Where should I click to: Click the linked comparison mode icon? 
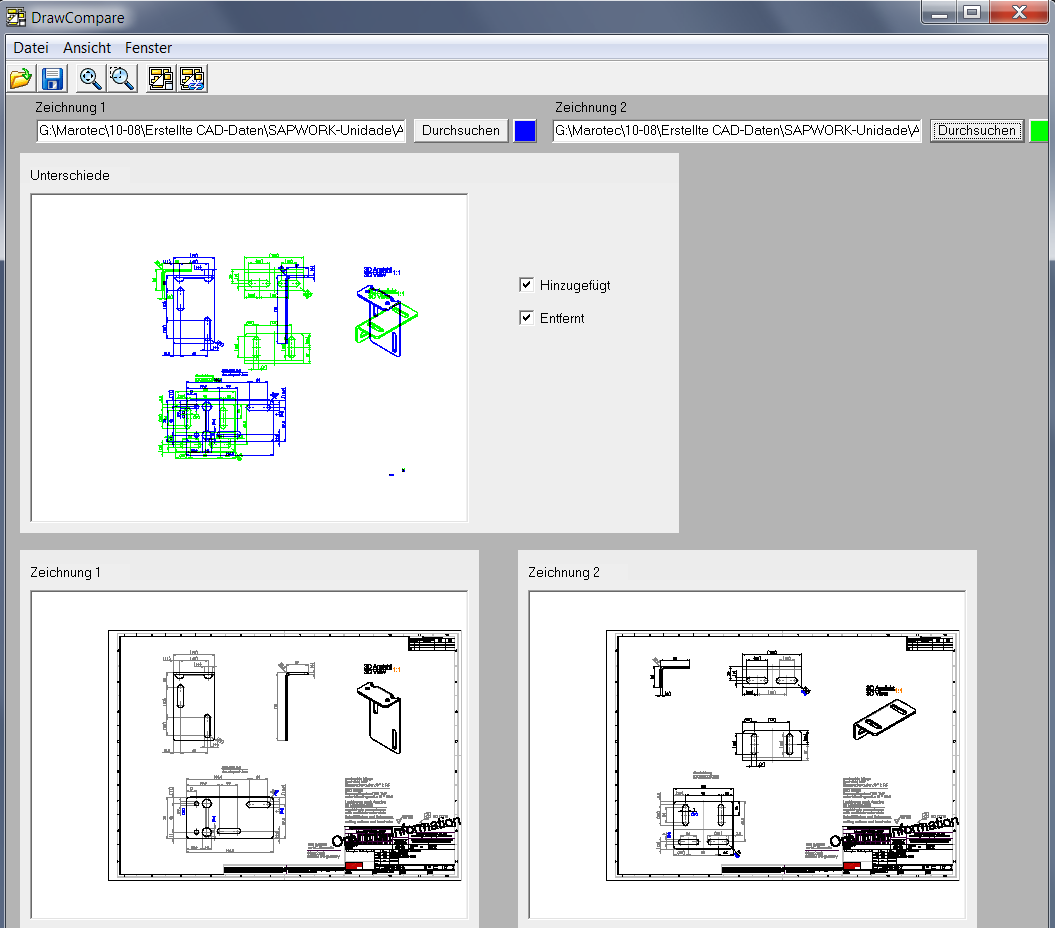(192, 78)
